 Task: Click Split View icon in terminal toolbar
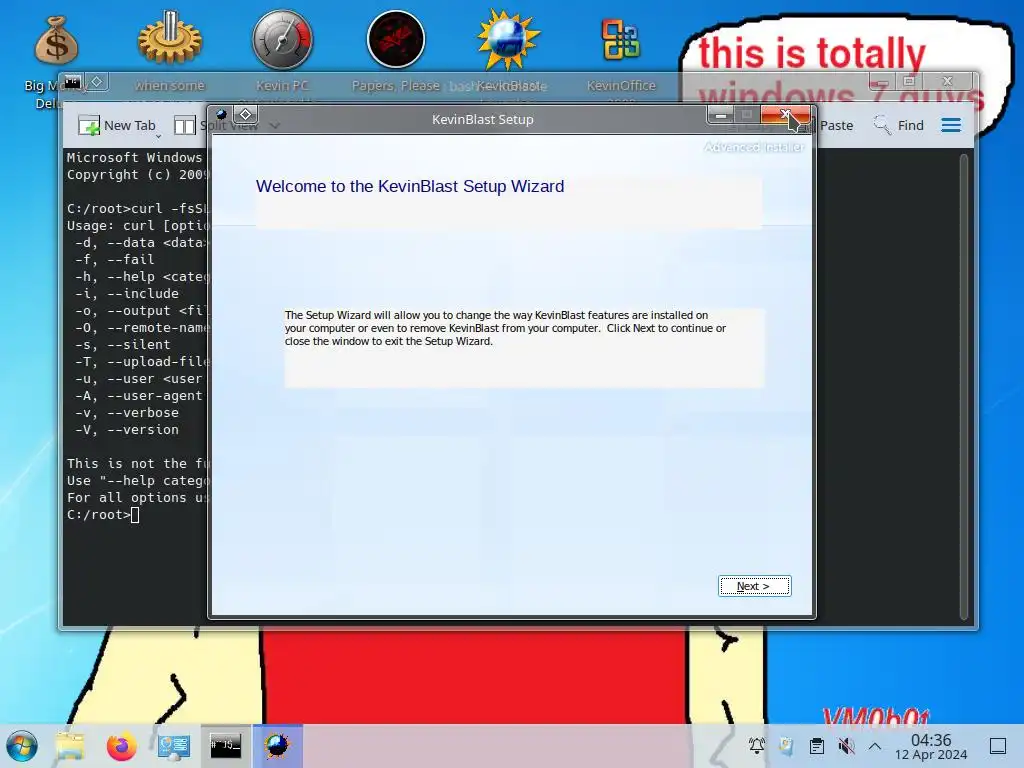coord(185,125)
